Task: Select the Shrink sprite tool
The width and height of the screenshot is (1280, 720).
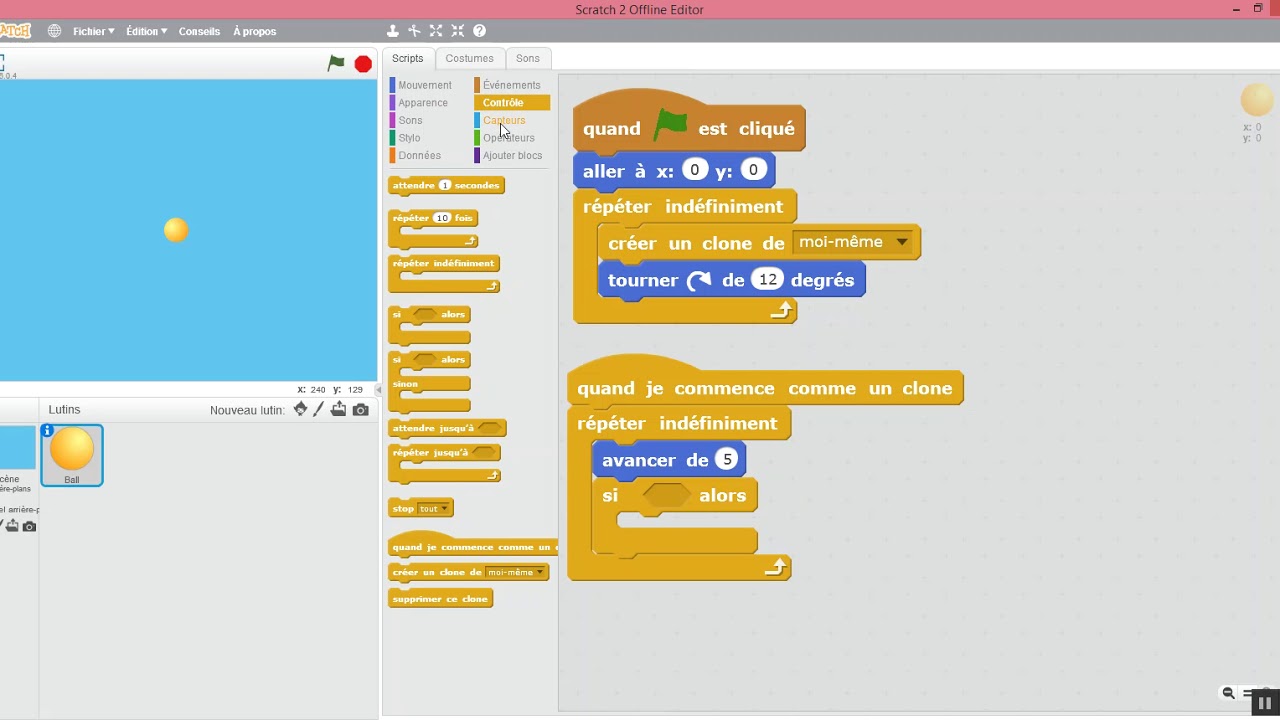Action: [x=458, y=31]
